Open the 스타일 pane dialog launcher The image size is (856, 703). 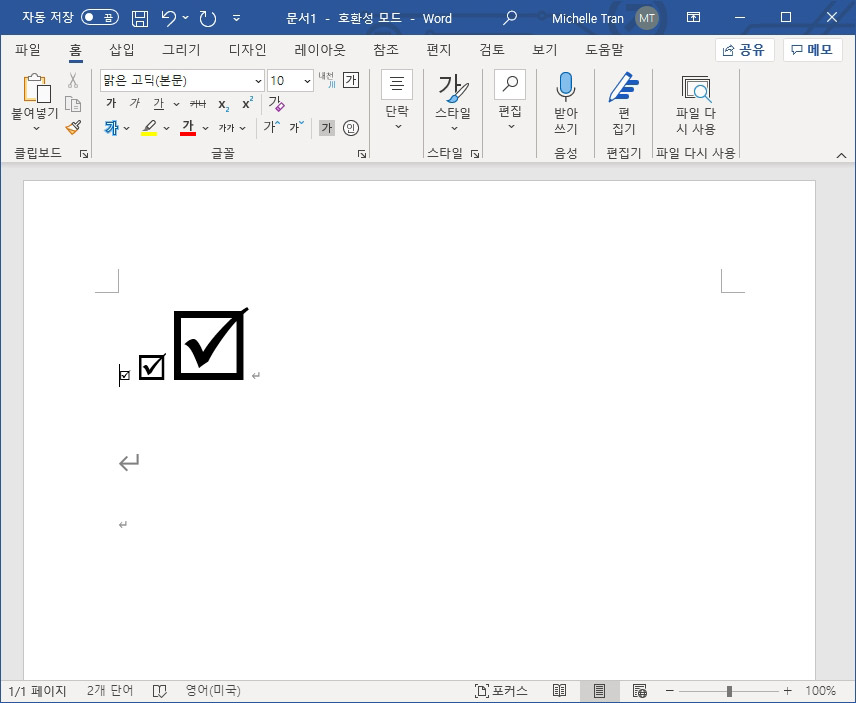click(x=475, y=154)
